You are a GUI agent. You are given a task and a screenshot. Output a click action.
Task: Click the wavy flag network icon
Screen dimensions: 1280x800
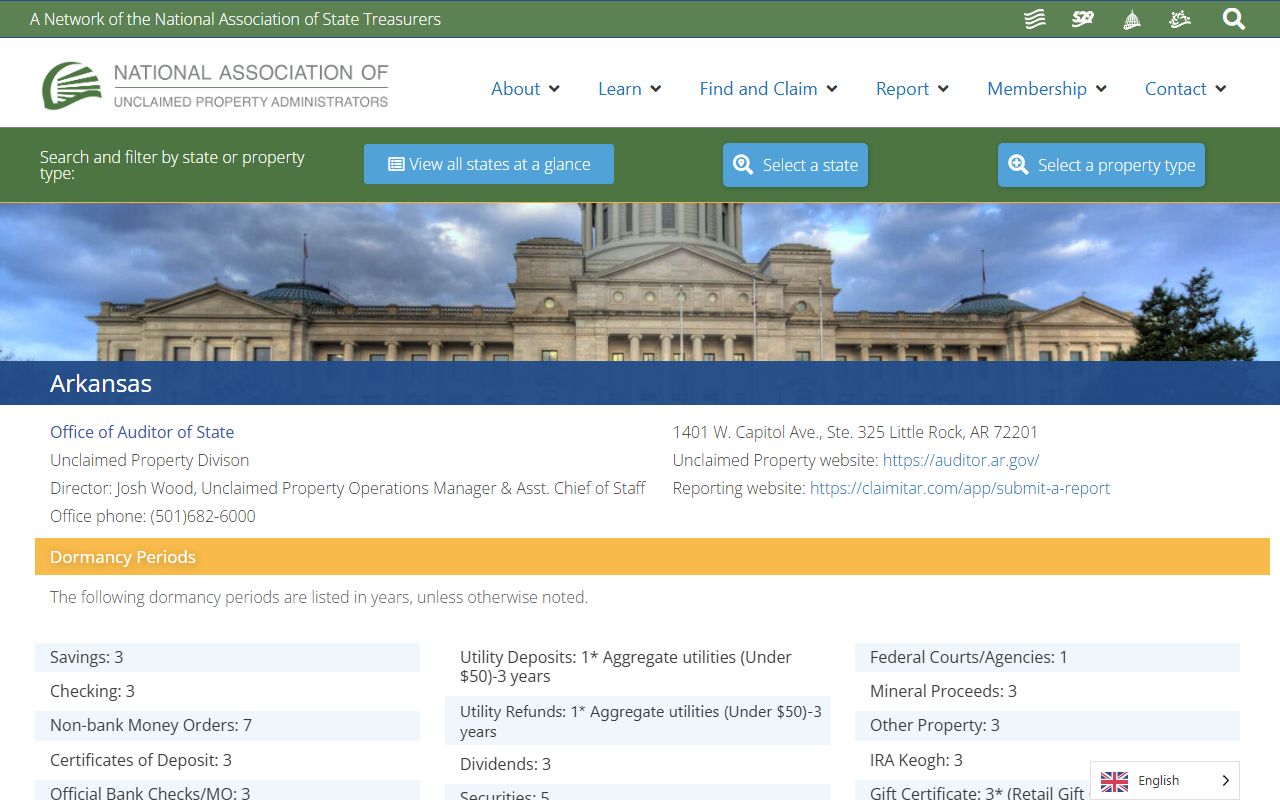click(1035, 19)
